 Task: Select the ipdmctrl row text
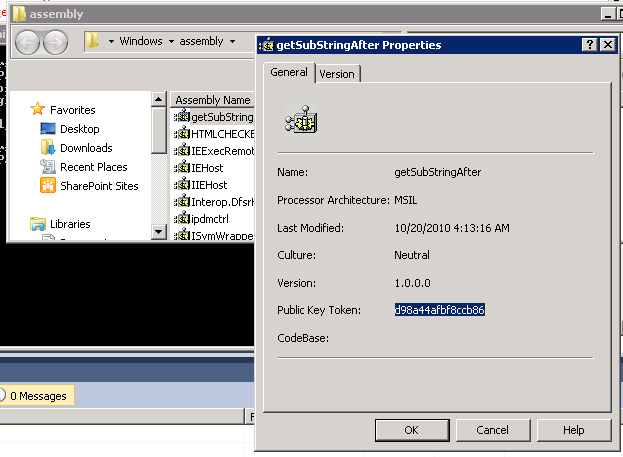pyautogui.click(x=210, y=219)
